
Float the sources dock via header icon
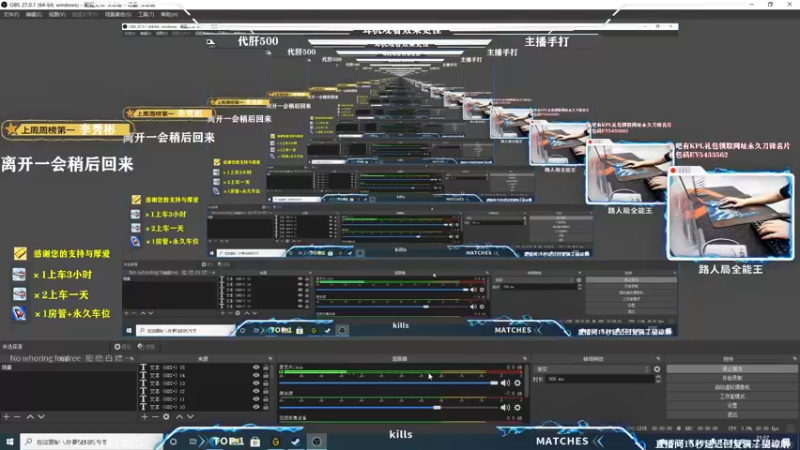point(270,359)
